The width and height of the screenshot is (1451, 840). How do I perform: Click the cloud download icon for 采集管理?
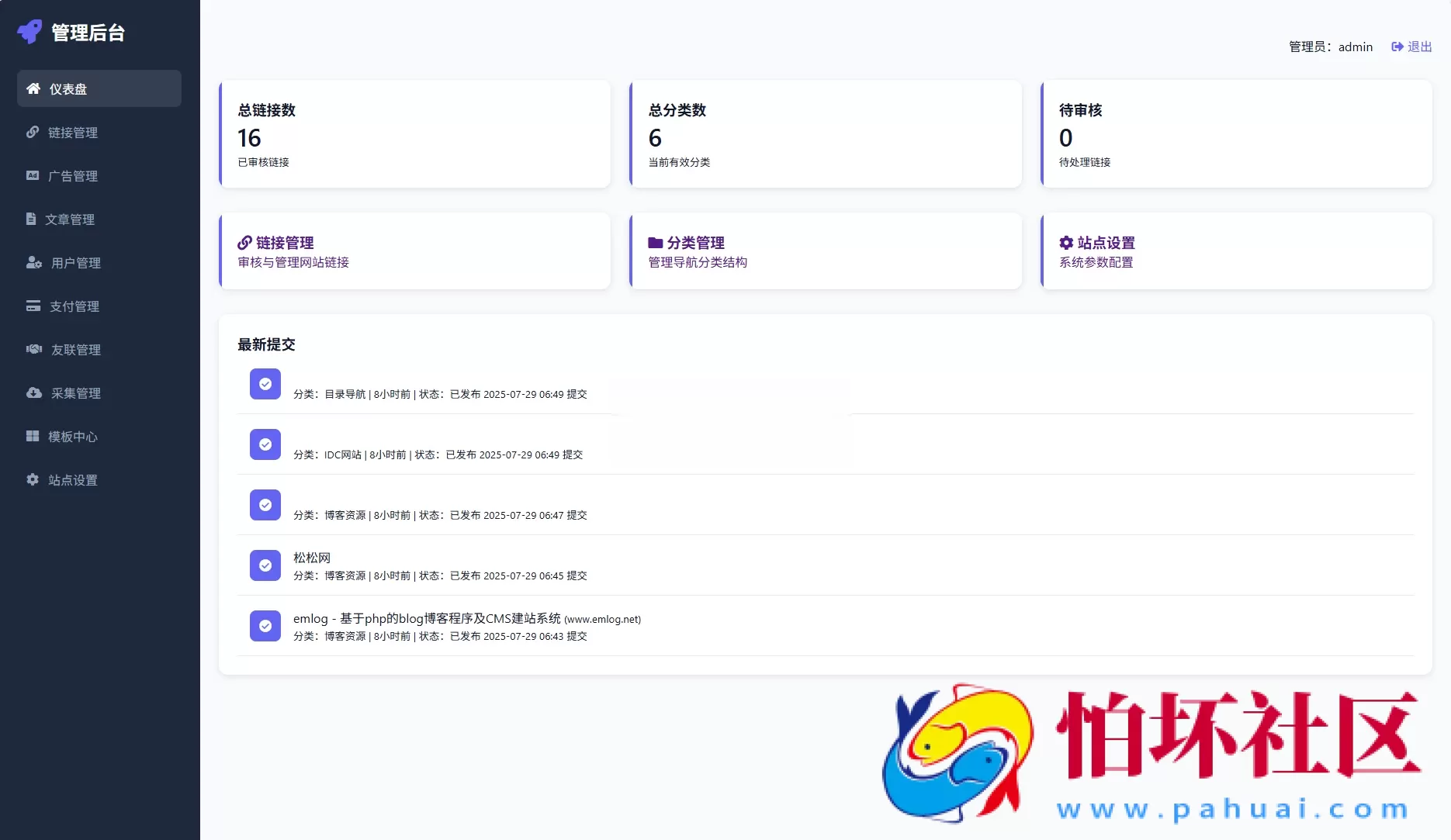point(34,392)
